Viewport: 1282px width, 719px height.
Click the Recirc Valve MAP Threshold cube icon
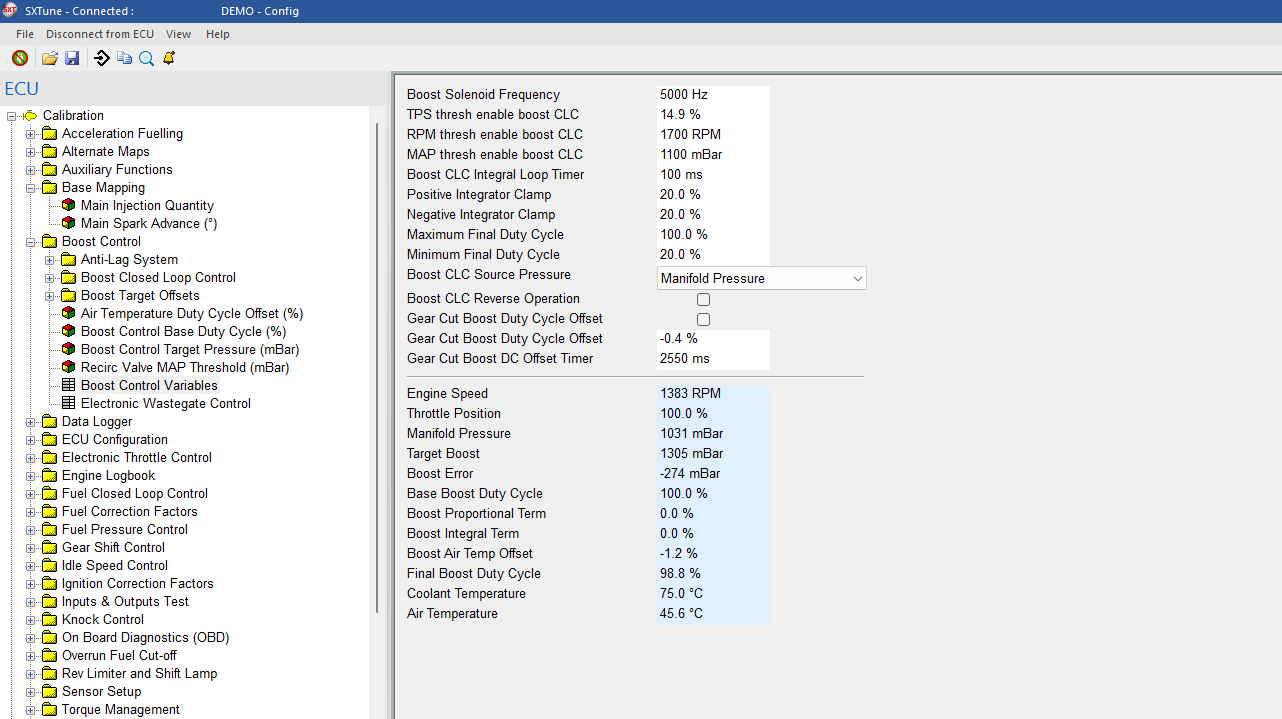68,367
